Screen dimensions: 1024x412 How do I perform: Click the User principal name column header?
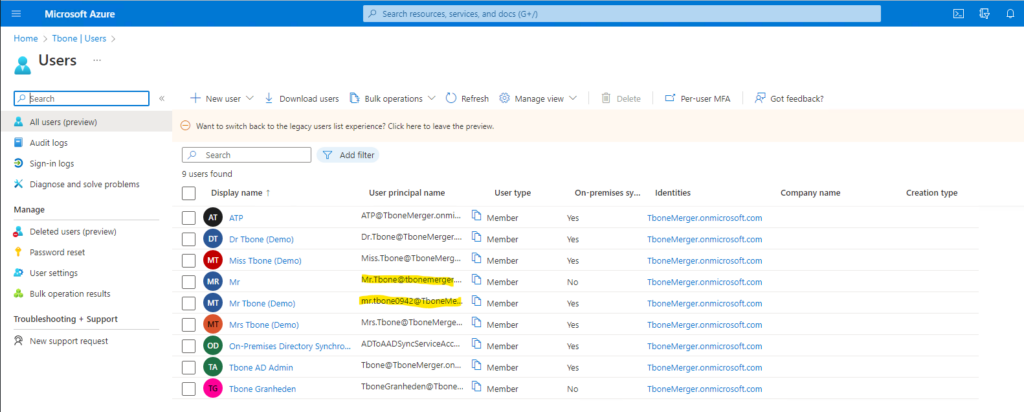(407, 193)
